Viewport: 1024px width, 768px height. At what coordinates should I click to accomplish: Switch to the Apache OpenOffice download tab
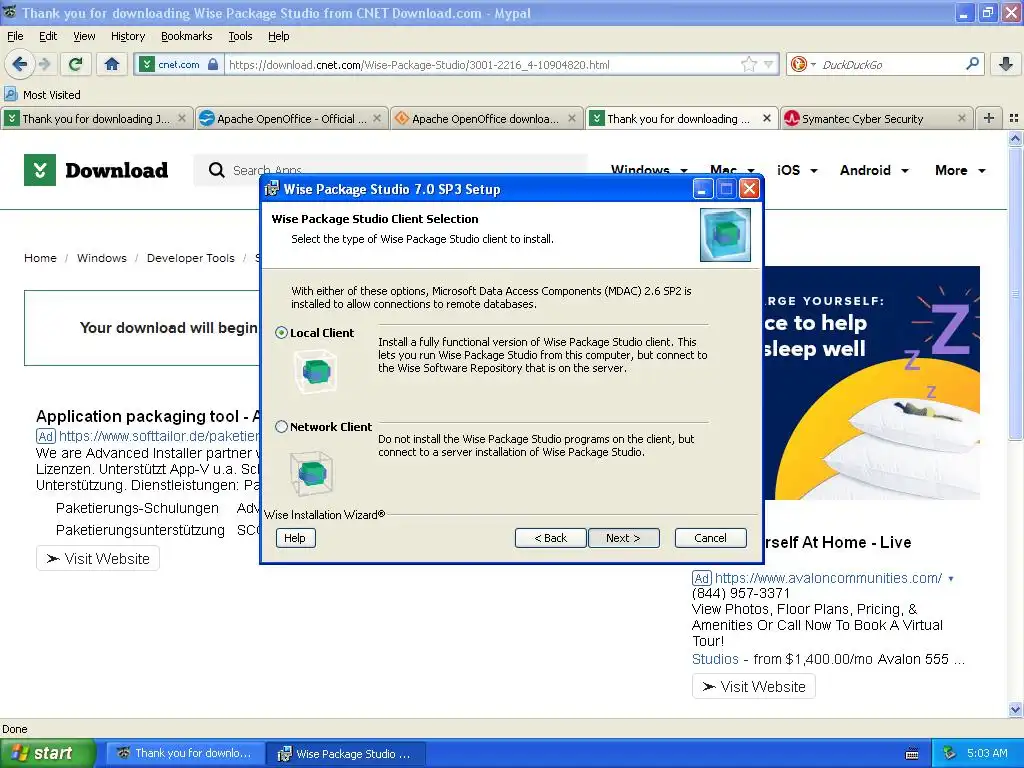point(486,119)
